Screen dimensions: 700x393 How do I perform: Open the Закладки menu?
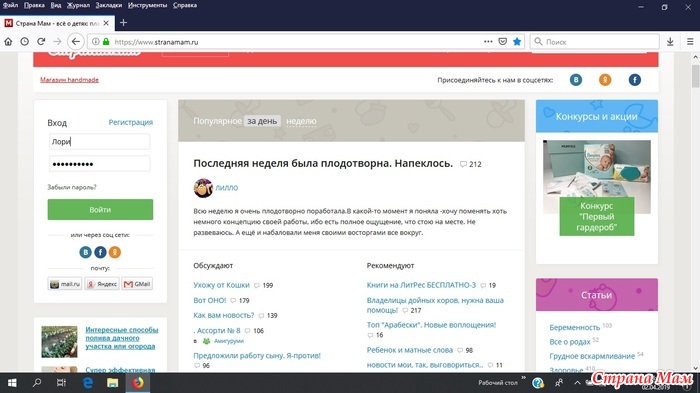(x=108, y=5)
